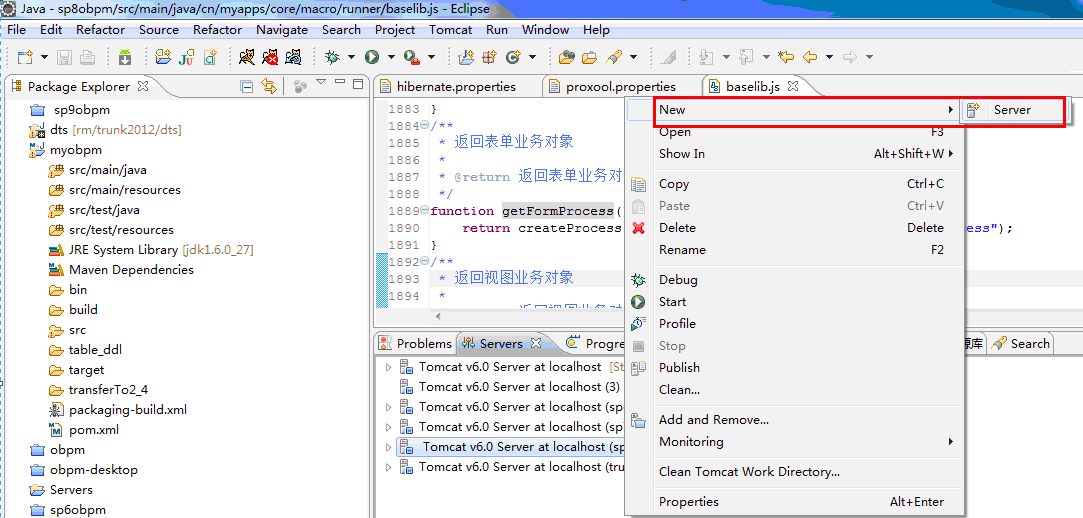Toggle code fold at line 1884
The height and width of the screenshot is (518, 1083).
coord(424,126)
